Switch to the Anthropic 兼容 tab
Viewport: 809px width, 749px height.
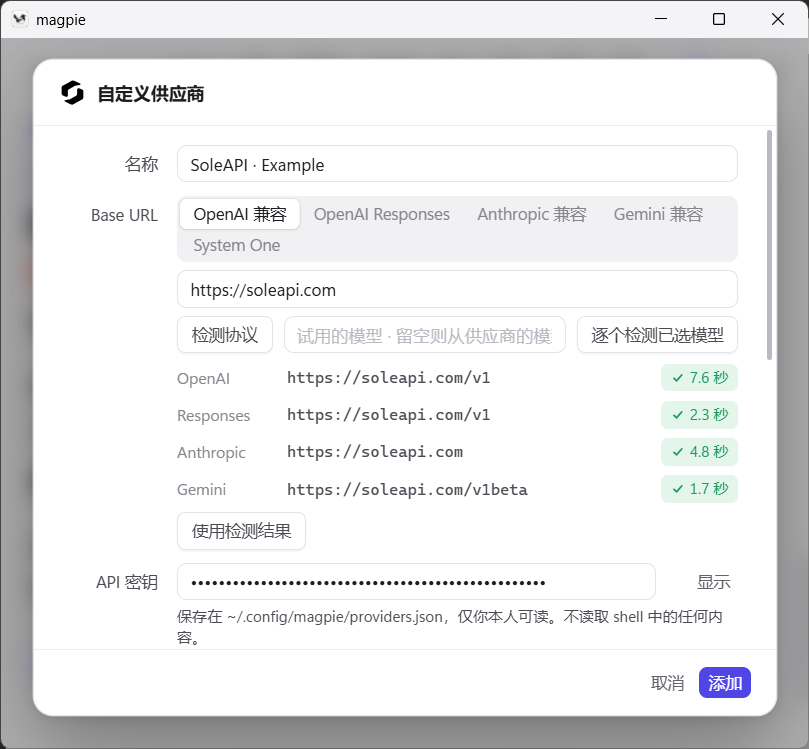pyautogui.click(x=531, y=214)
